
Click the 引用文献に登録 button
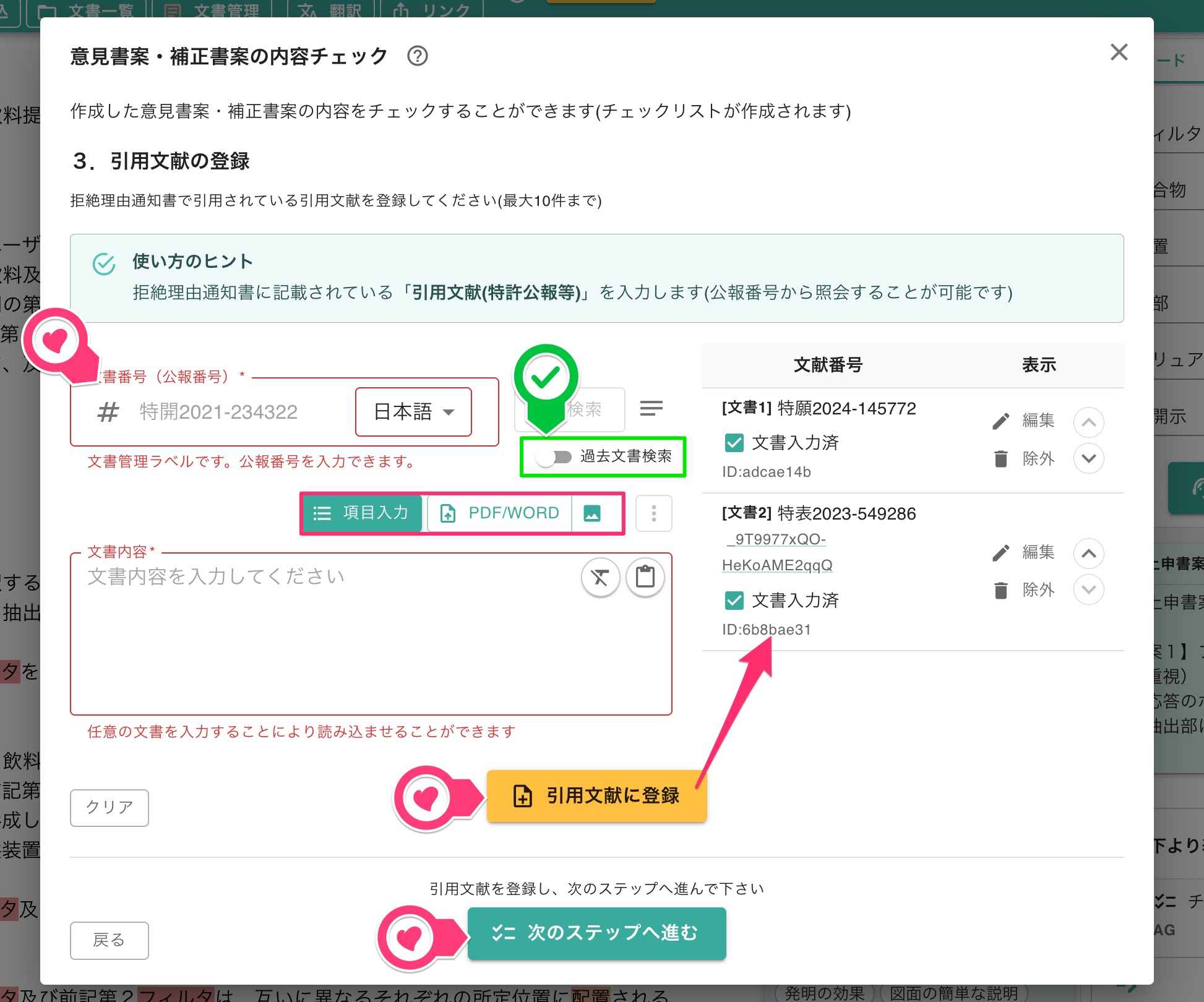pyautogui.click(x=596, y=796)
